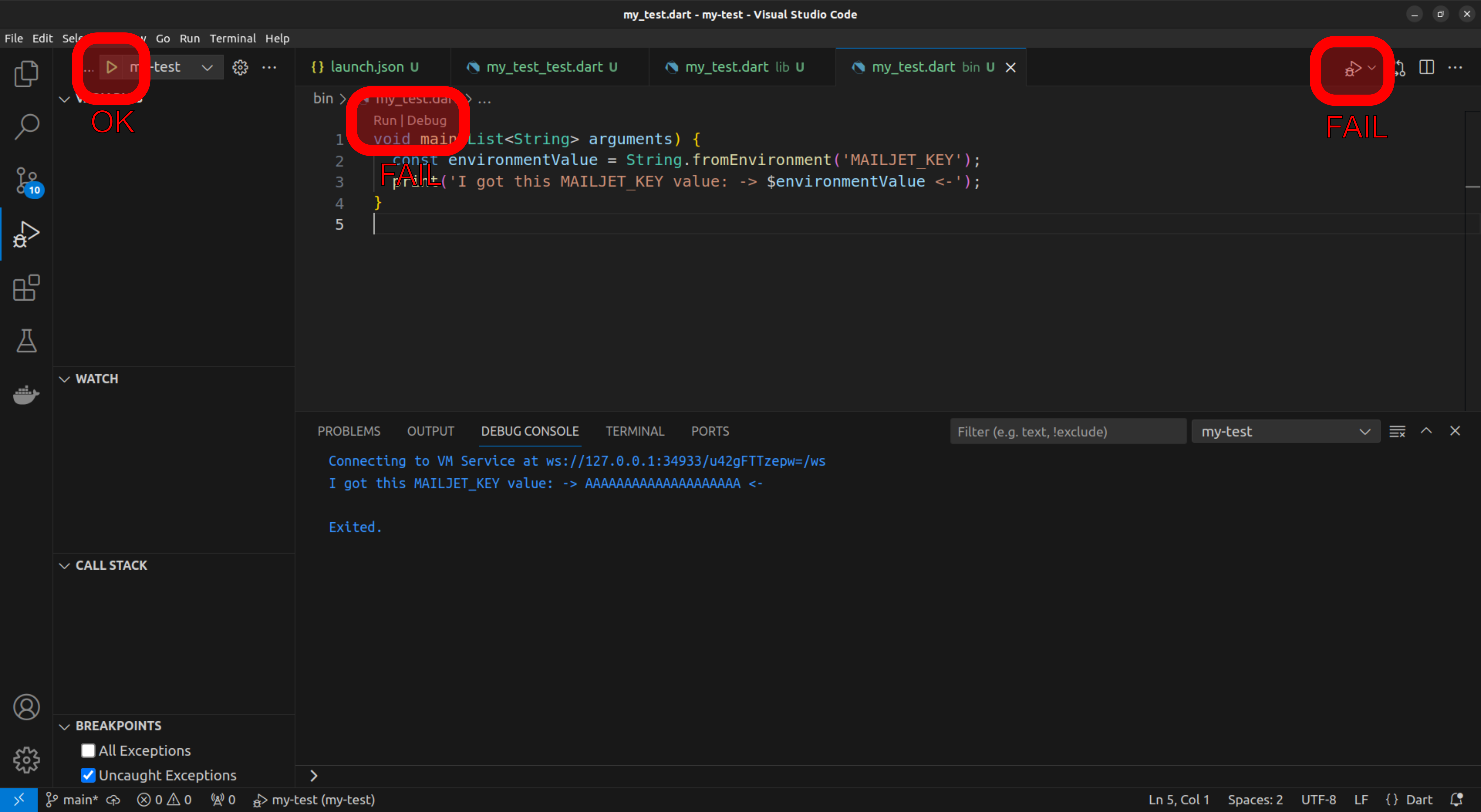This screenshot has height=812, width=1481.
Task: Switch to the TERMINAL panel tab
Action: (x=635, y=431)
